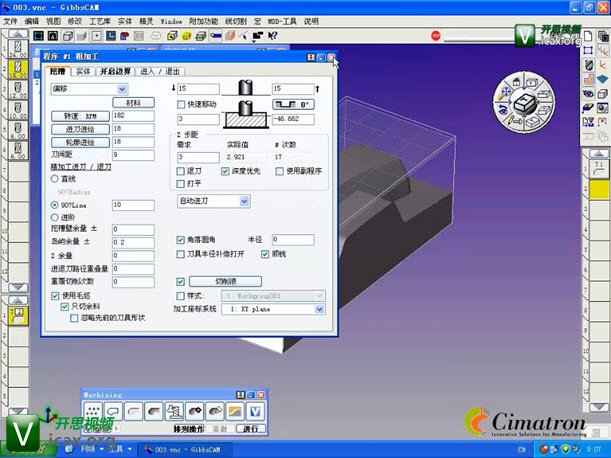The height and width of the screenshot is (458, 611).
Task: Click the help arrow question mark icon
Action: 273,36
